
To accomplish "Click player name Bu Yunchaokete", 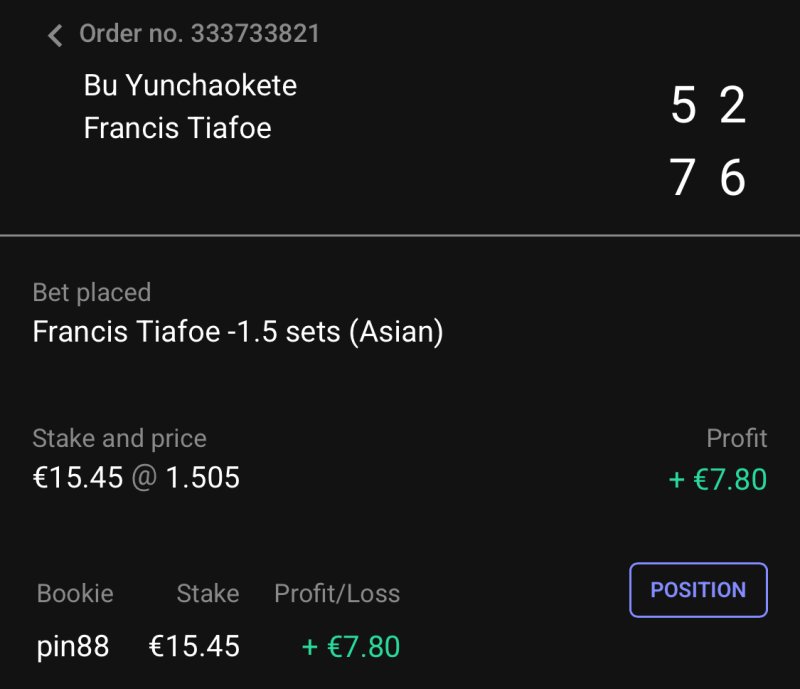I will point(190,85).
